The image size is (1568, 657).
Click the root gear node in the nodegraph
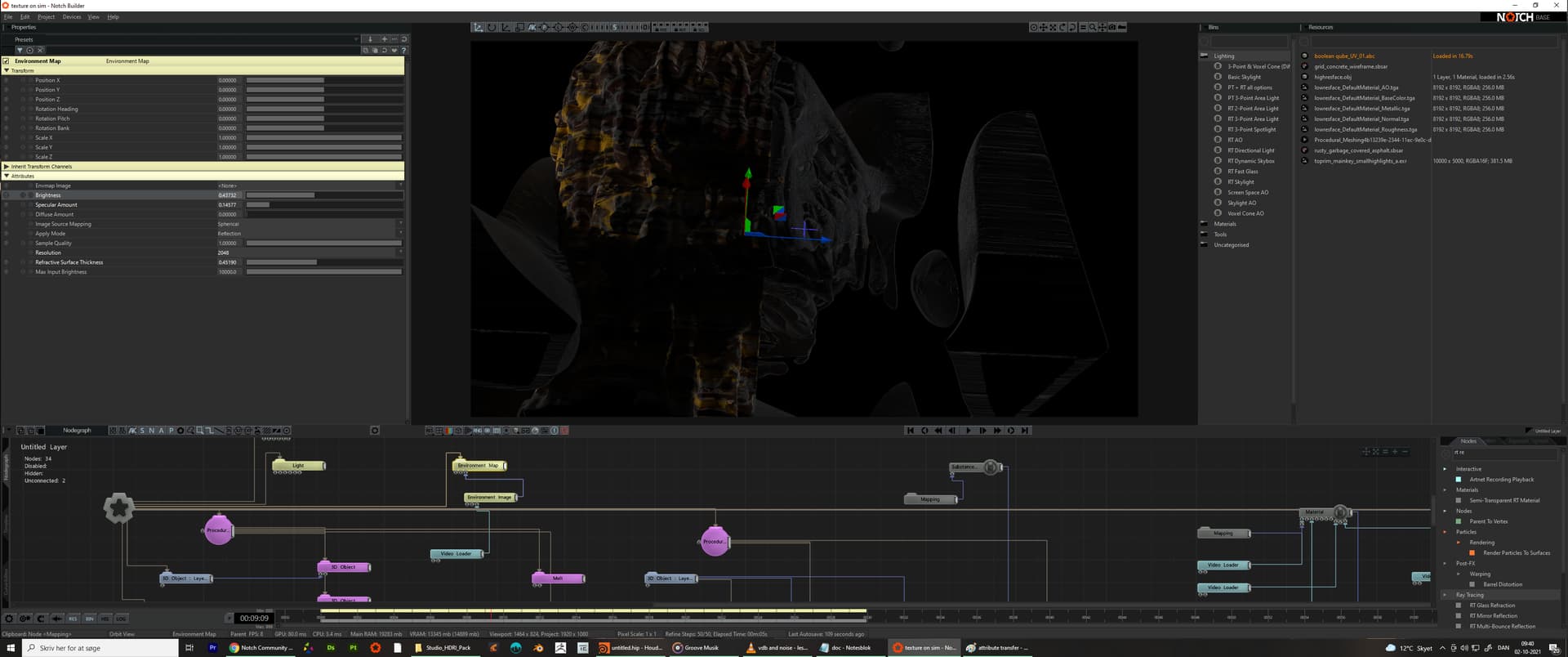(x=118, y=508)
